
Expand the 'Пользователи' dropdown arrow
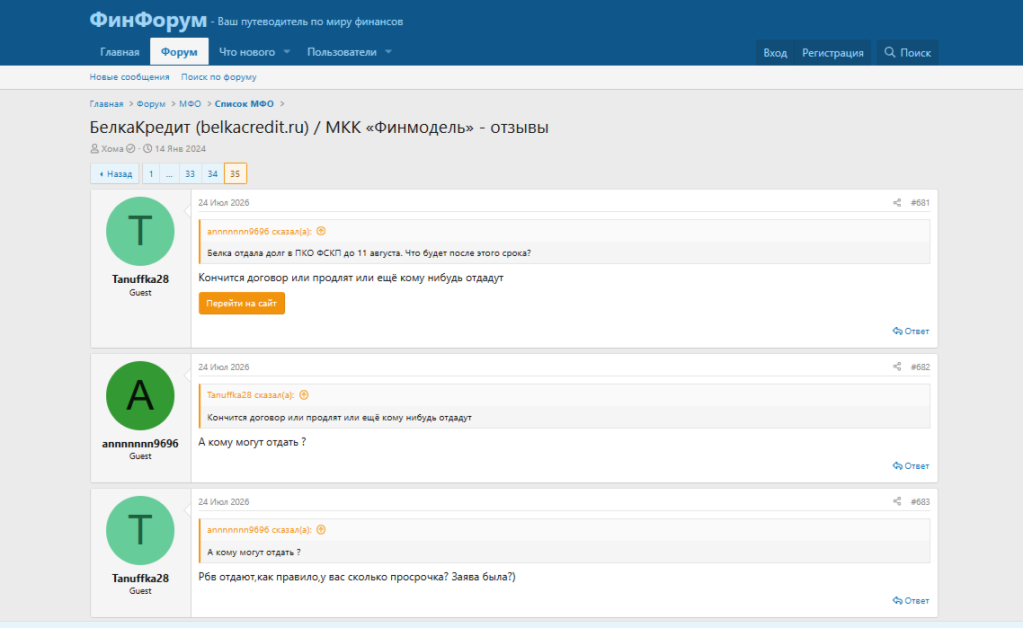click(x=388, y=52)
